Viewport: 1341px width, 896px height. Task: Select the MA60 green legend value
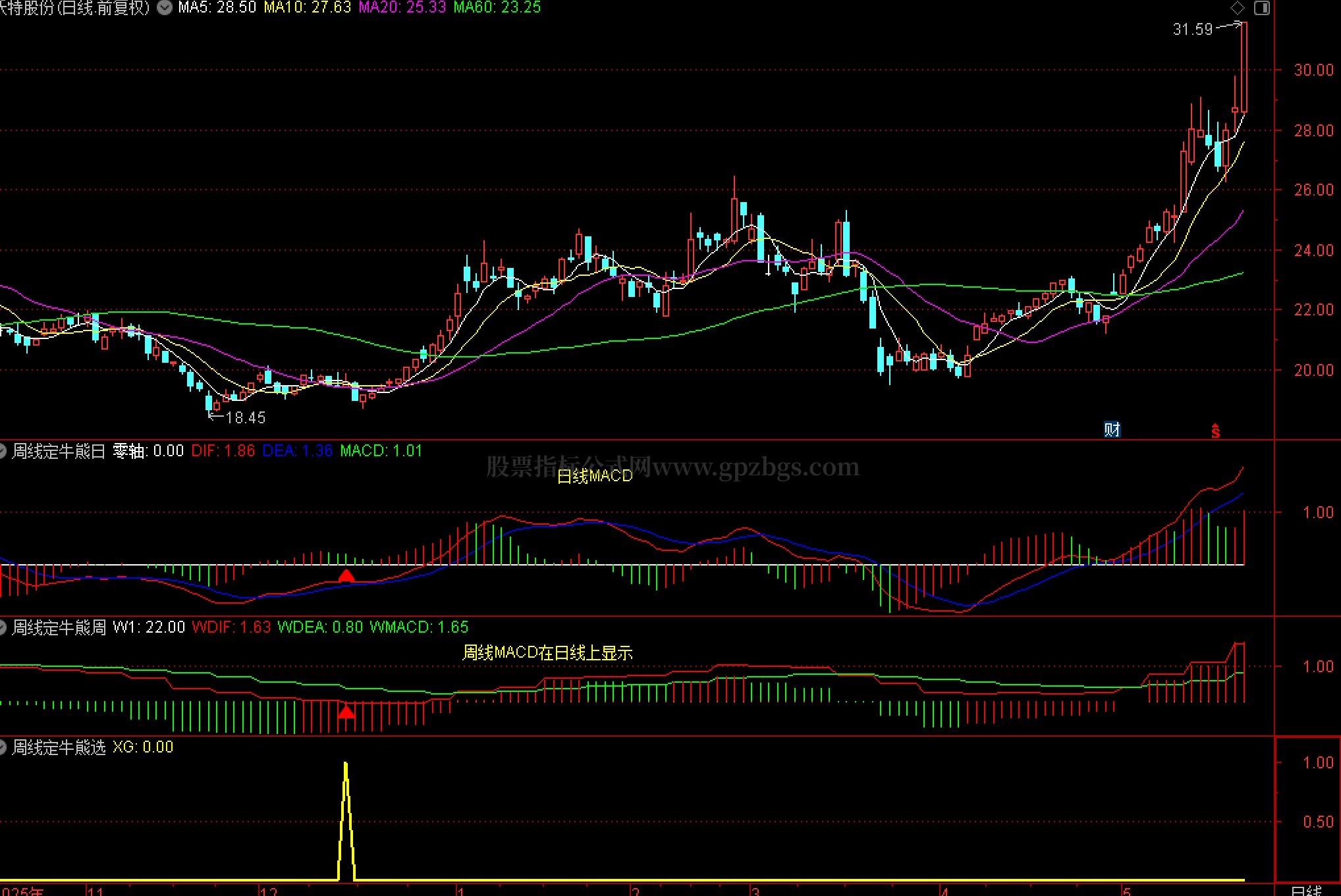(497, 8)
